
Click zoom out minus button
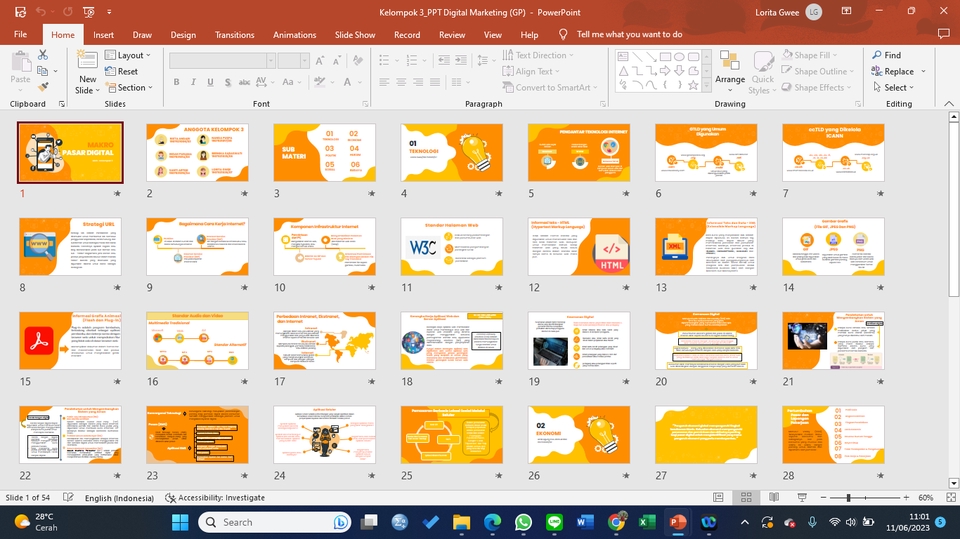click(x=823, y=497)
